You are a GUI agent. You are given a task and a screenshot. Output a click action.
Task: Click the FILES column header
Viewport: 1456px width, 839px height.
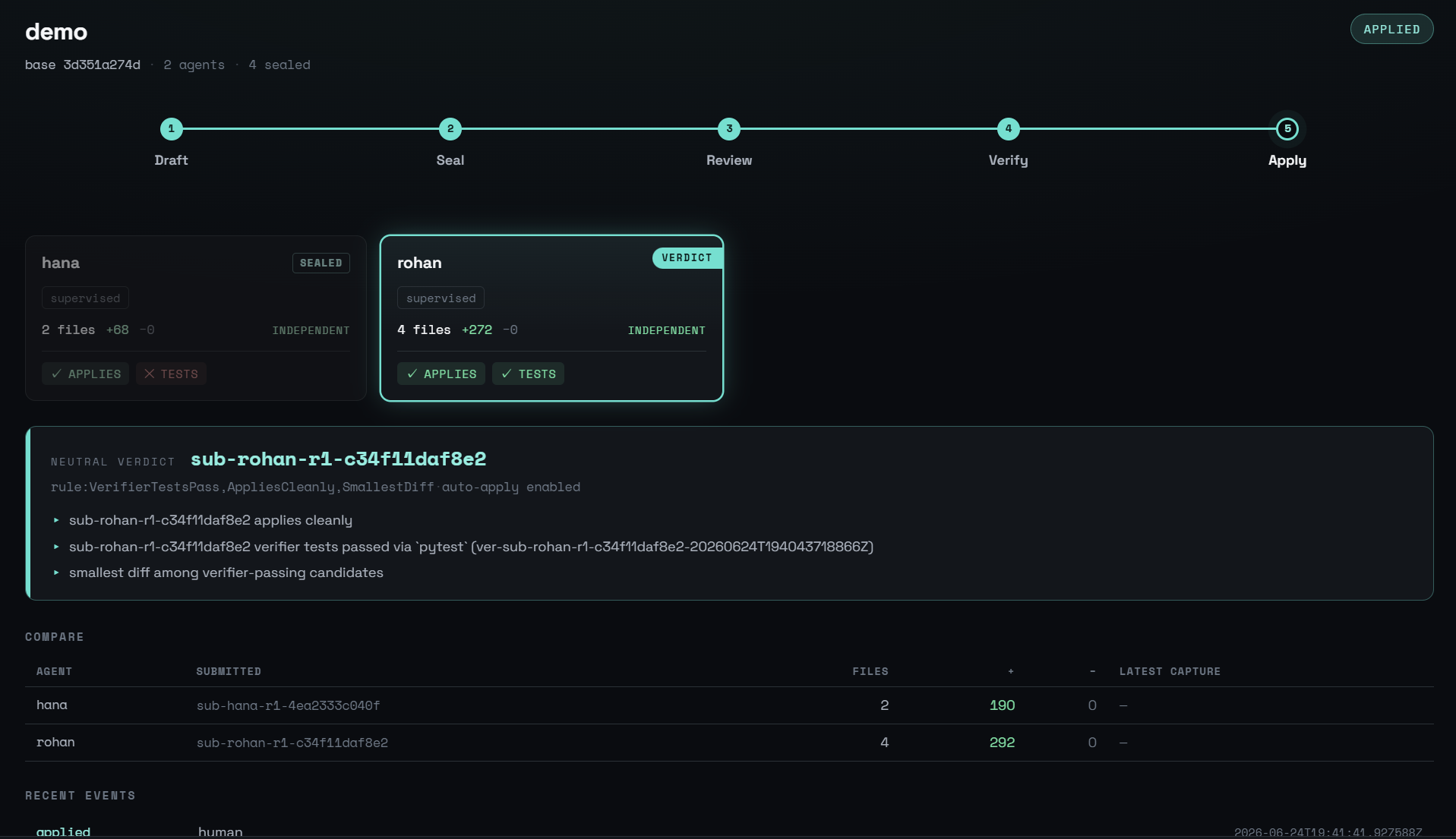coord(870,671)
